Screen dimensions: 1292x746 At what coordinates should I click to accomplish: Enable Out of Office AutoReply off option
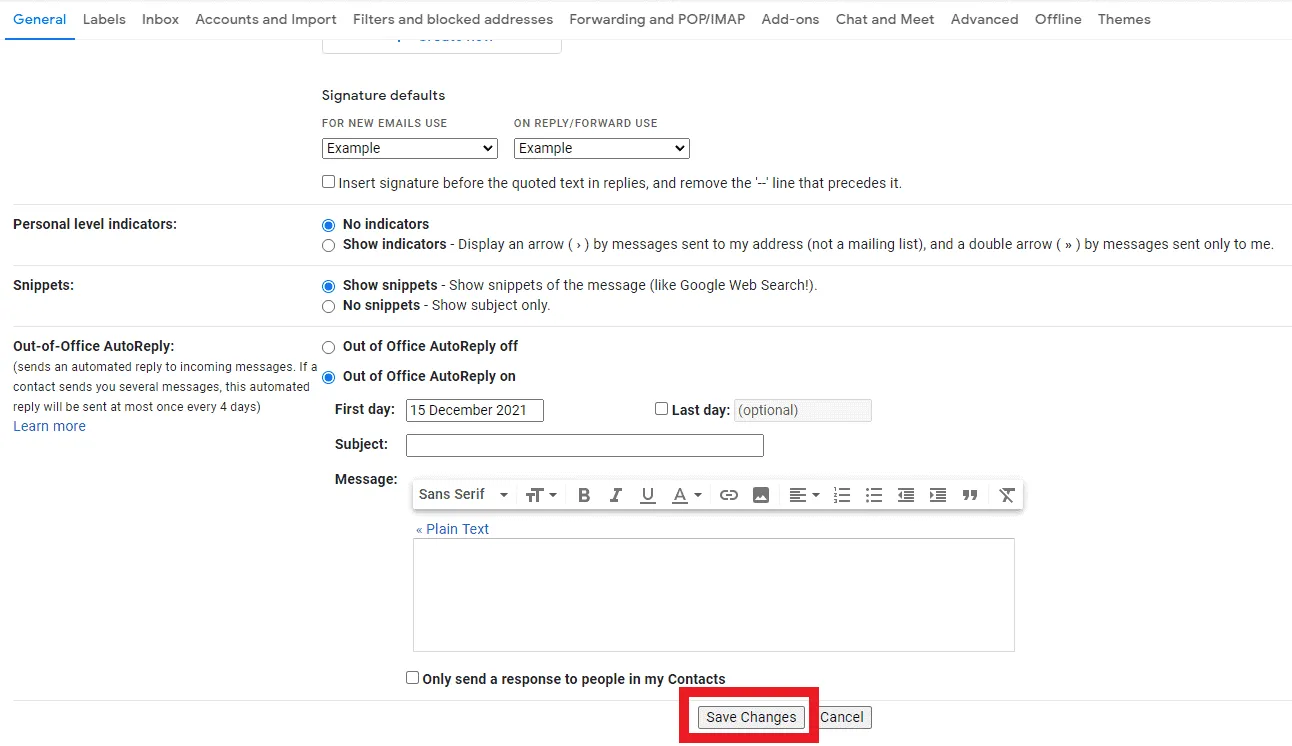tap(328, 347)
